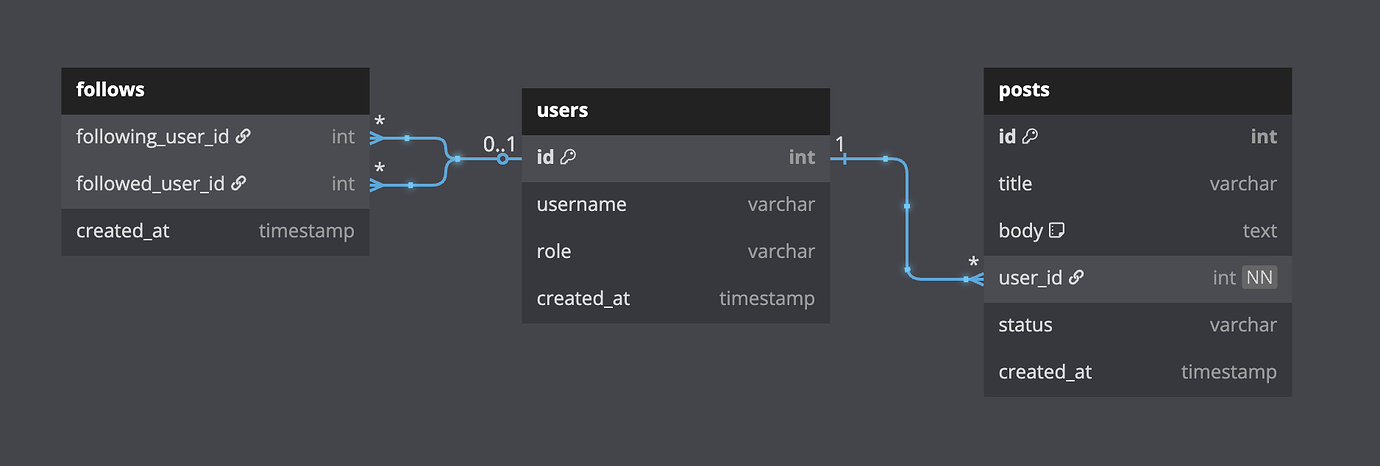Click link icon next to following_user_id
Screen dimensions: 1380x466
click(x=243, y=136)
